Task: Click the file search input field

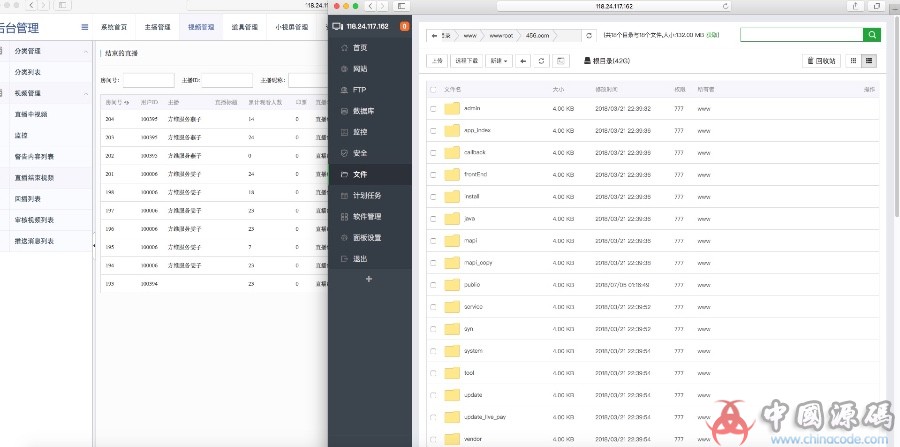Action: (x=802, y=35)
